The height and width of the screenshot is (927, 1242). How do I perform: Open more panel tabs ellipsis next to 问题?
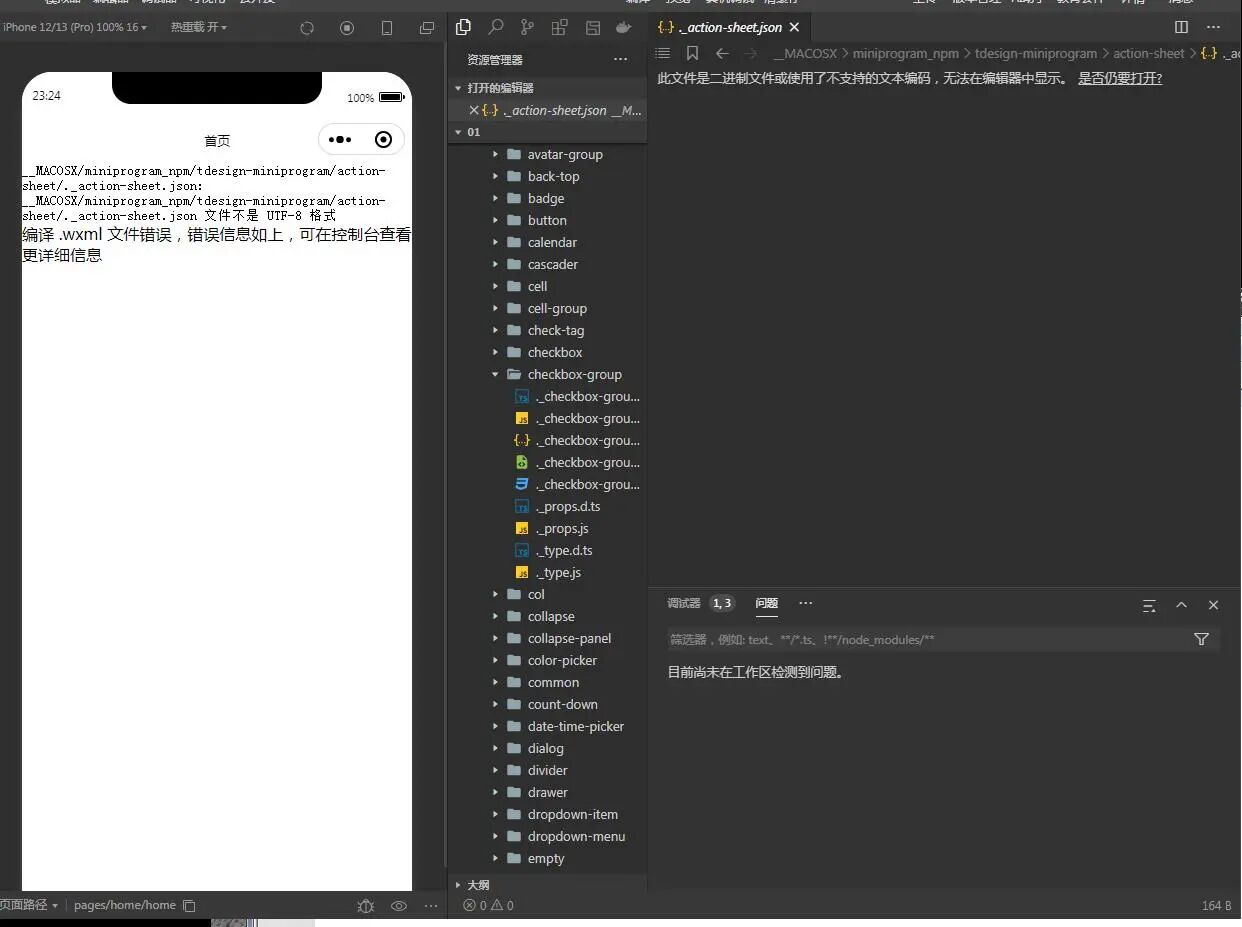[805, 603]
